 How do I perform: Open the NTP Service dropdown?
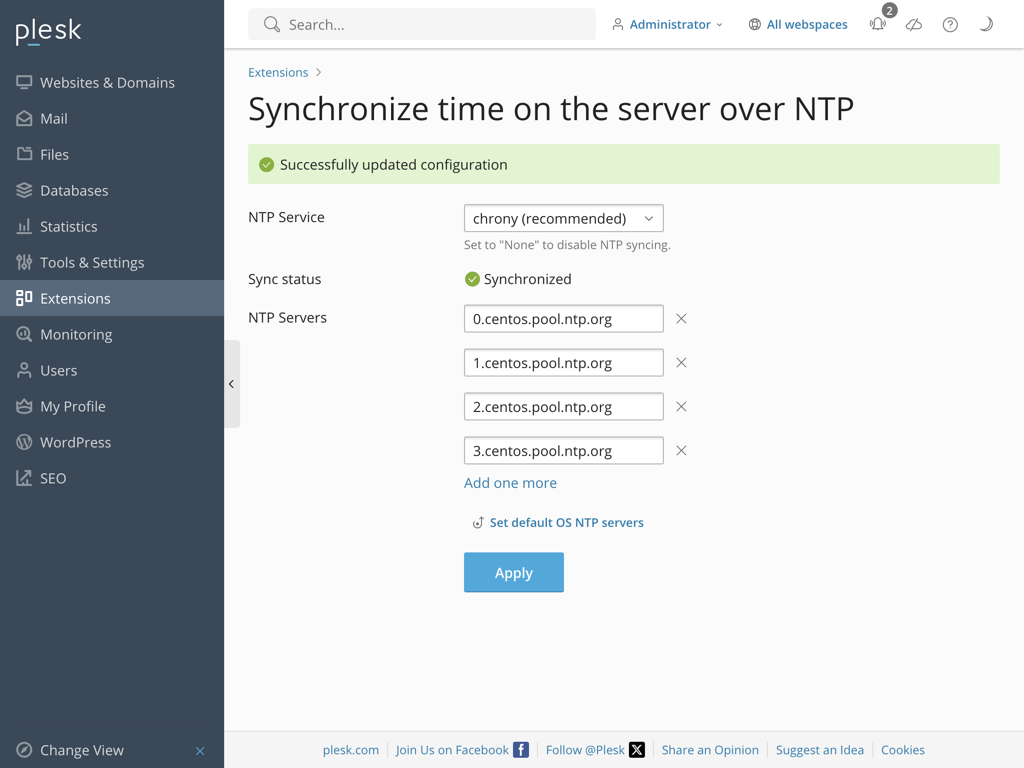click(563, 217)
